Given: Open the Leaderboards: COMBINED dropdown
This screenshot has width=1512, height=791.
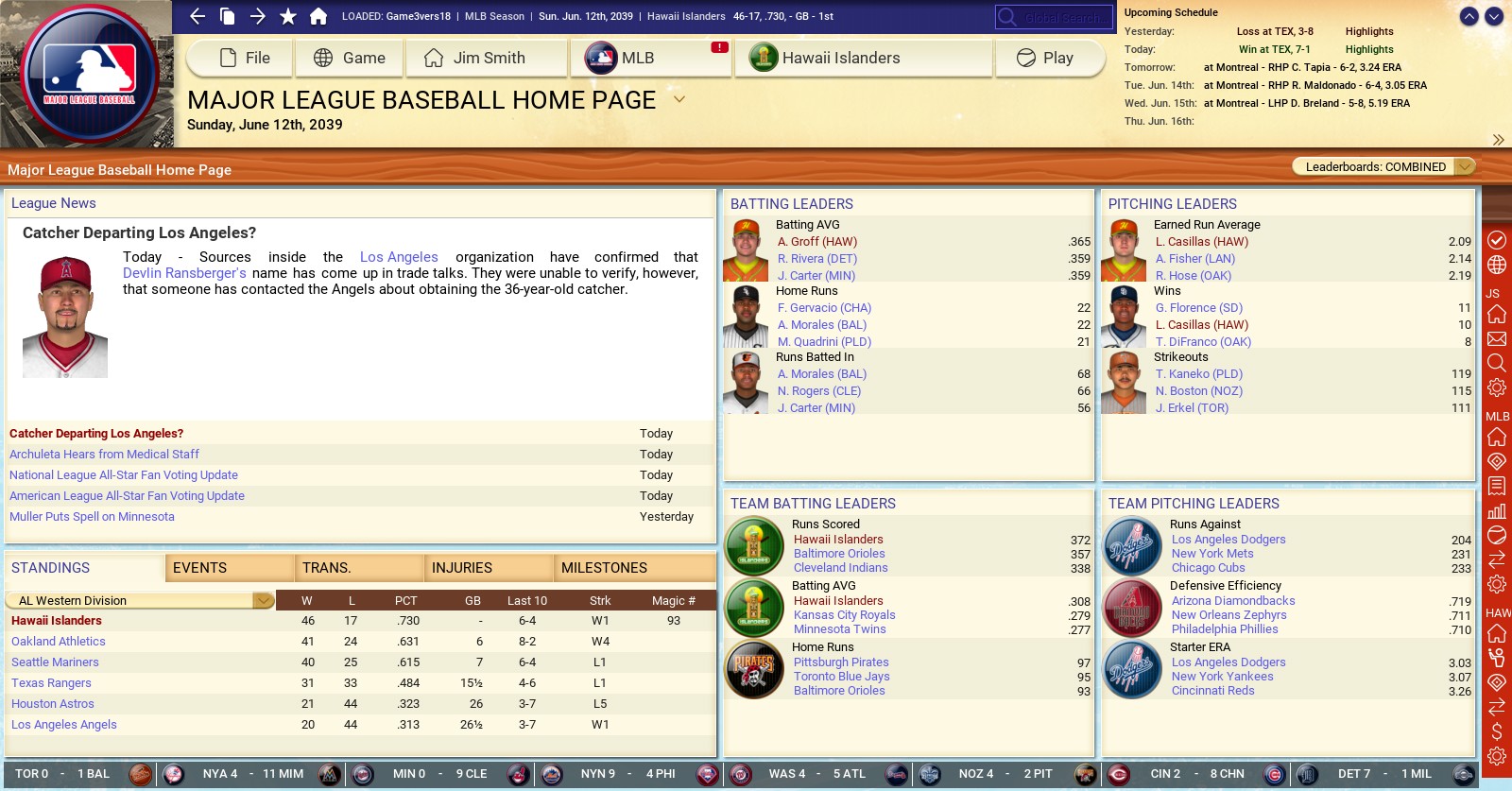Looking at the screenshot, I should pyautogui.click(x=1383, y=167).
